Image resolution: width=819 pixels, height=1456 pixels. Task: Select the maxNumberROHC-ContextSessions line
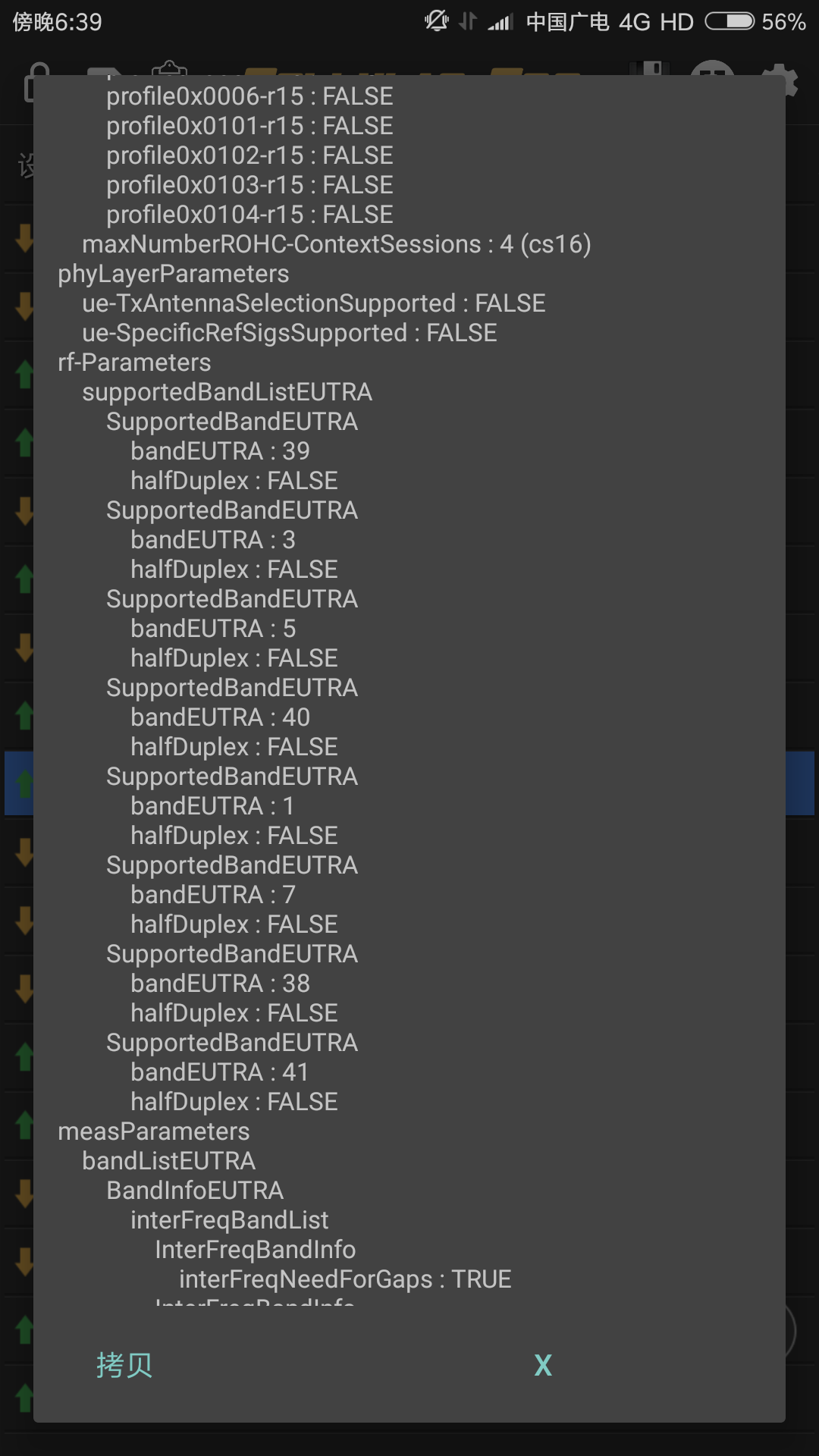(337, 244)
